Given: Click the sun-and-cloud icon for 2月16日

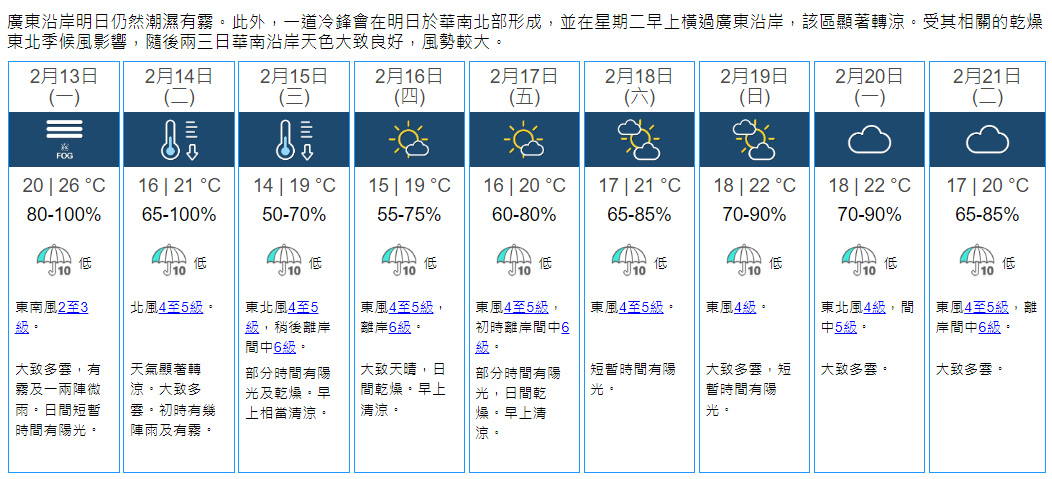Looking at the screenshot, I should click(x=410, y=139).
